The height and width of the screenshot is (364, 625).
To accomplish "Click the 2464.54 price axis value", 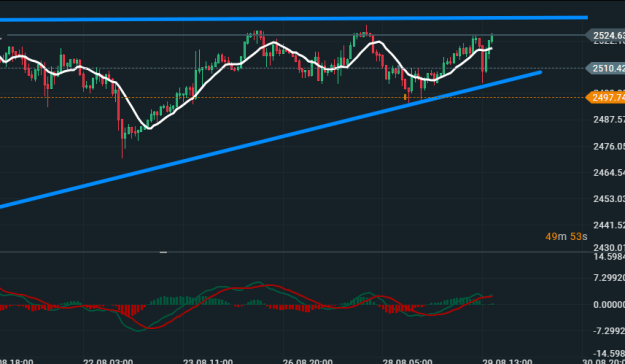I will [609, 173].
